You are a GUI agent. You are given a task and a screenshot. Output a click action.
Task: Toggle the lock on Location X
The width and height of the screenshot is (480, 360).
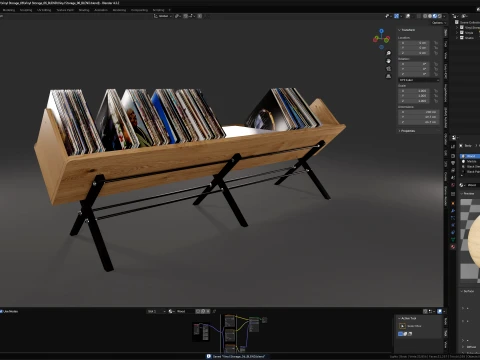pyautogui.click(x=436, y=43)
